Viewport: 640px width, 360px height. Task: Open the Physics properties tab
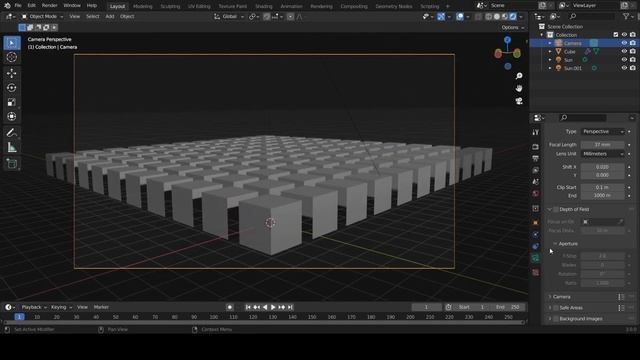tap(536, 234)
